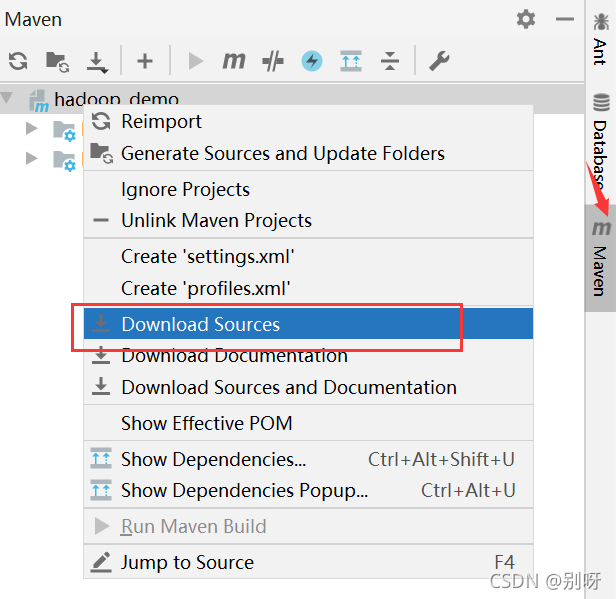Open the Database tool window tab
This screenshot has width=616, height=599.
point(600,141)
